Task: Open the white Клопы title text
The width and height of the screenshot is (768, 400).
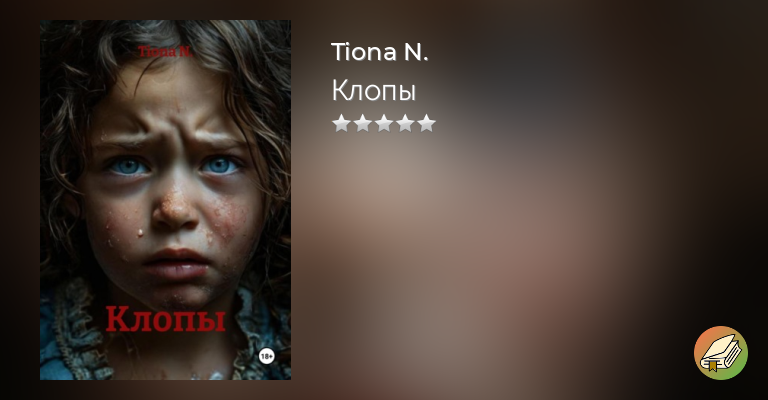Action: point(374,91)
